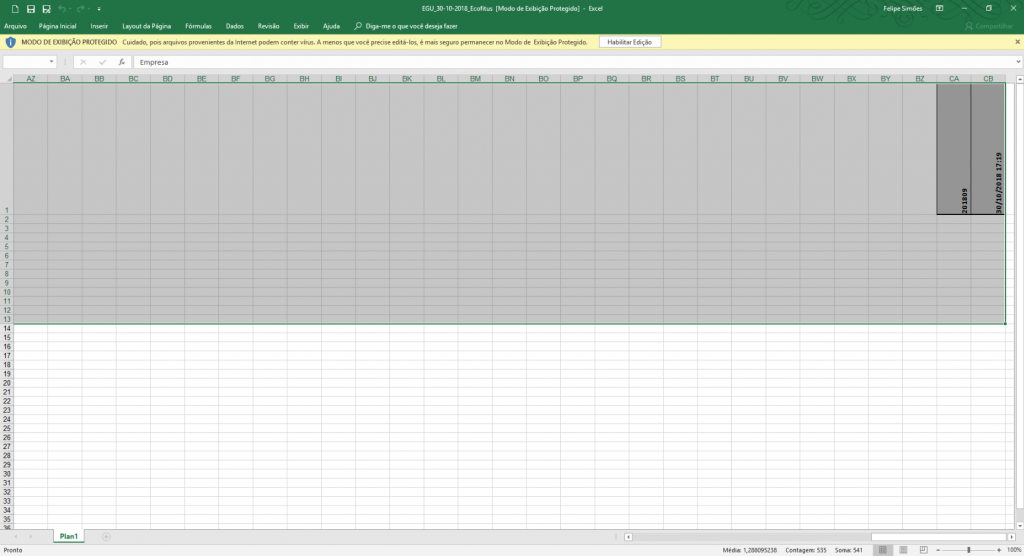Open the Fórmulas tab
The height and width of the screenshot is (556, 1024).
(198, 26)
